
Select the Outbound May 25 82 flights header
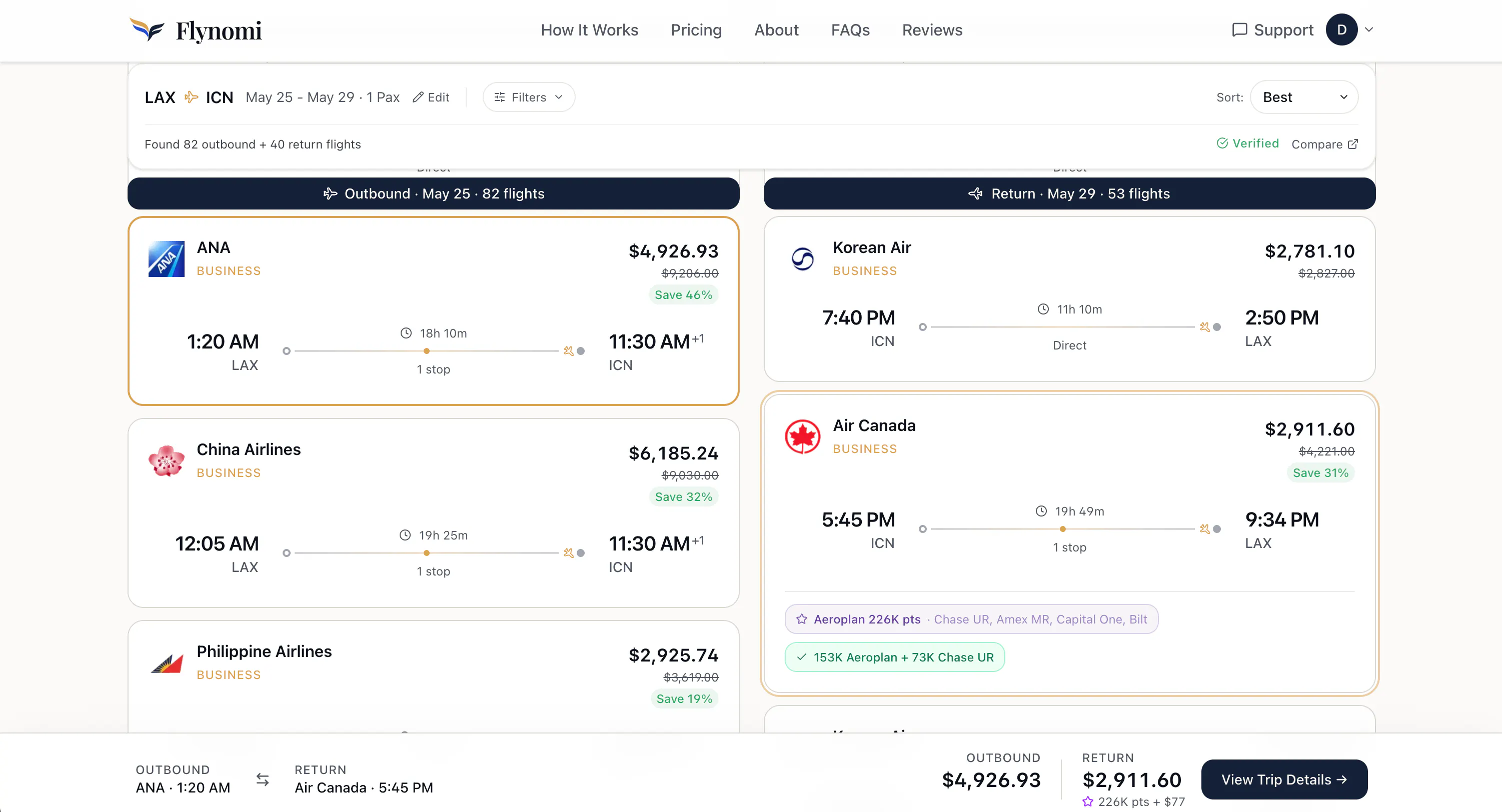tap(433, 193)
